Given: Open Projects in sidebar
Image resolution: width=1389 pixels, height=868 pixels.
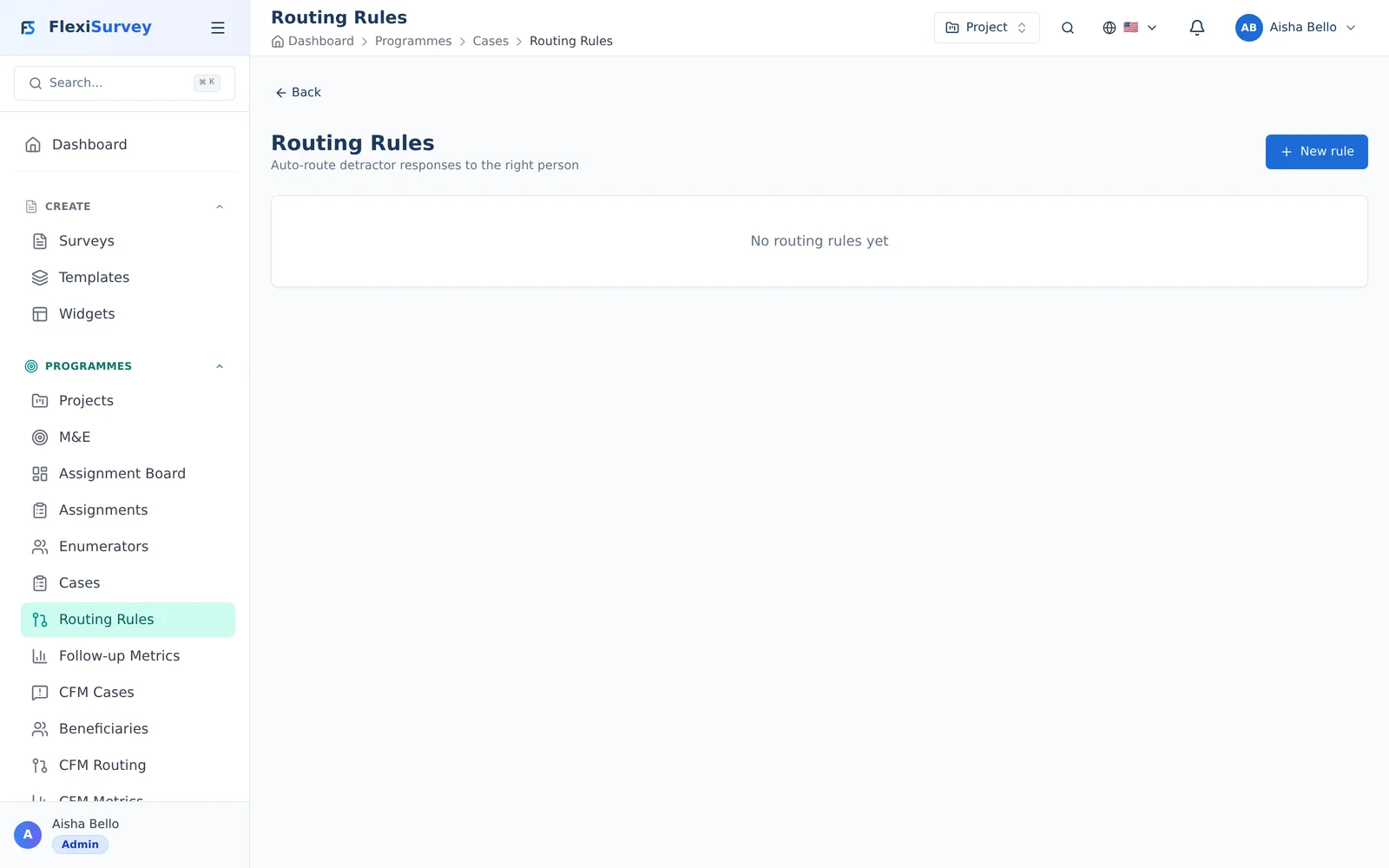Looking at the screenshot, I should tap(128, 401).
